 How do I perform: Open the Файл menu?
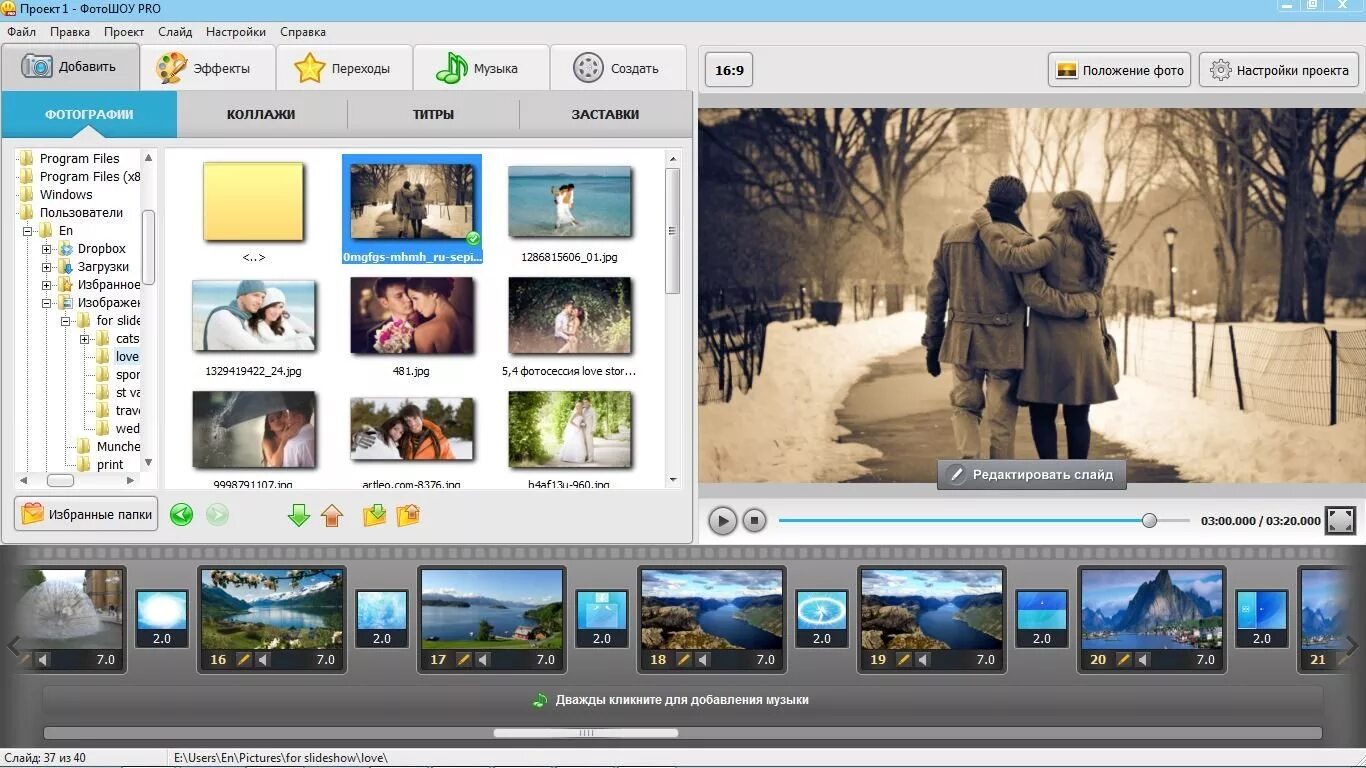point(21,32)
